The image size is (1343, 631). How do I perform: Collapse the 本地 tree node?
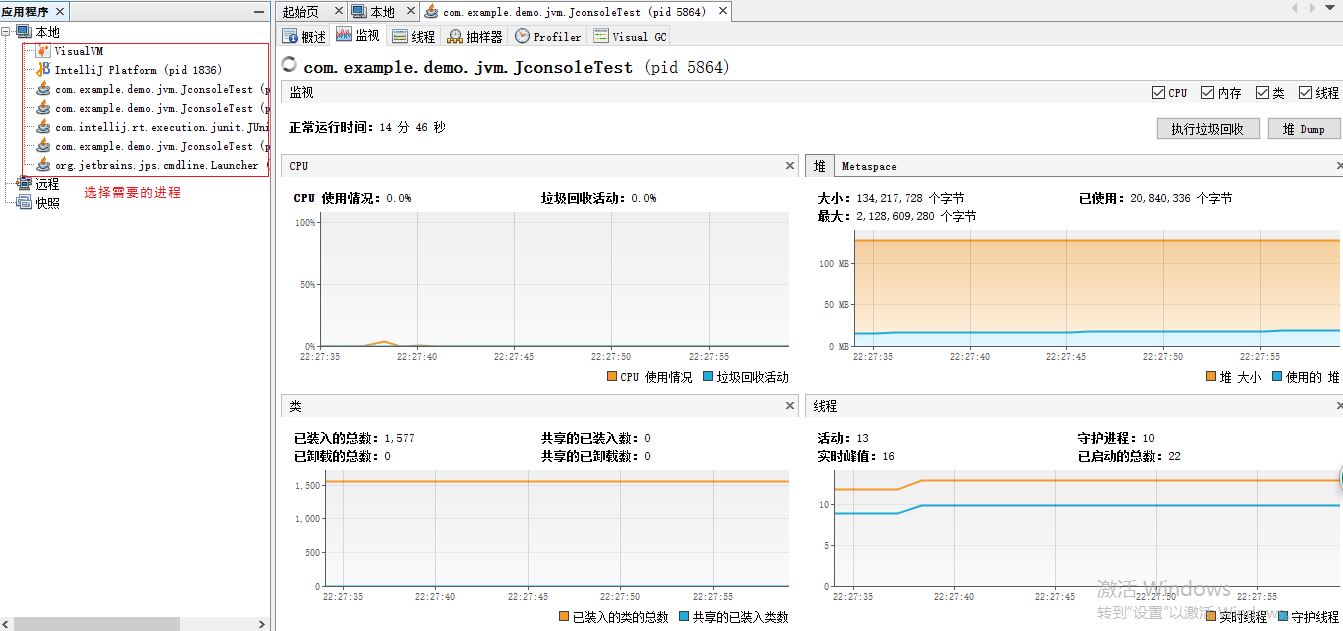[7, 32]
